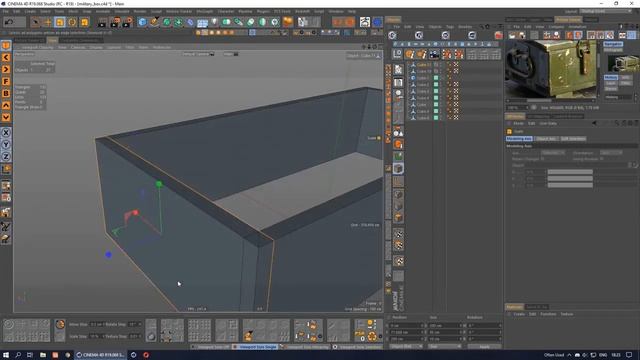Click Apply button in Coordinates manager
Image resolution: width=640 pixels, height=360 pixels.
coord(484,347)
